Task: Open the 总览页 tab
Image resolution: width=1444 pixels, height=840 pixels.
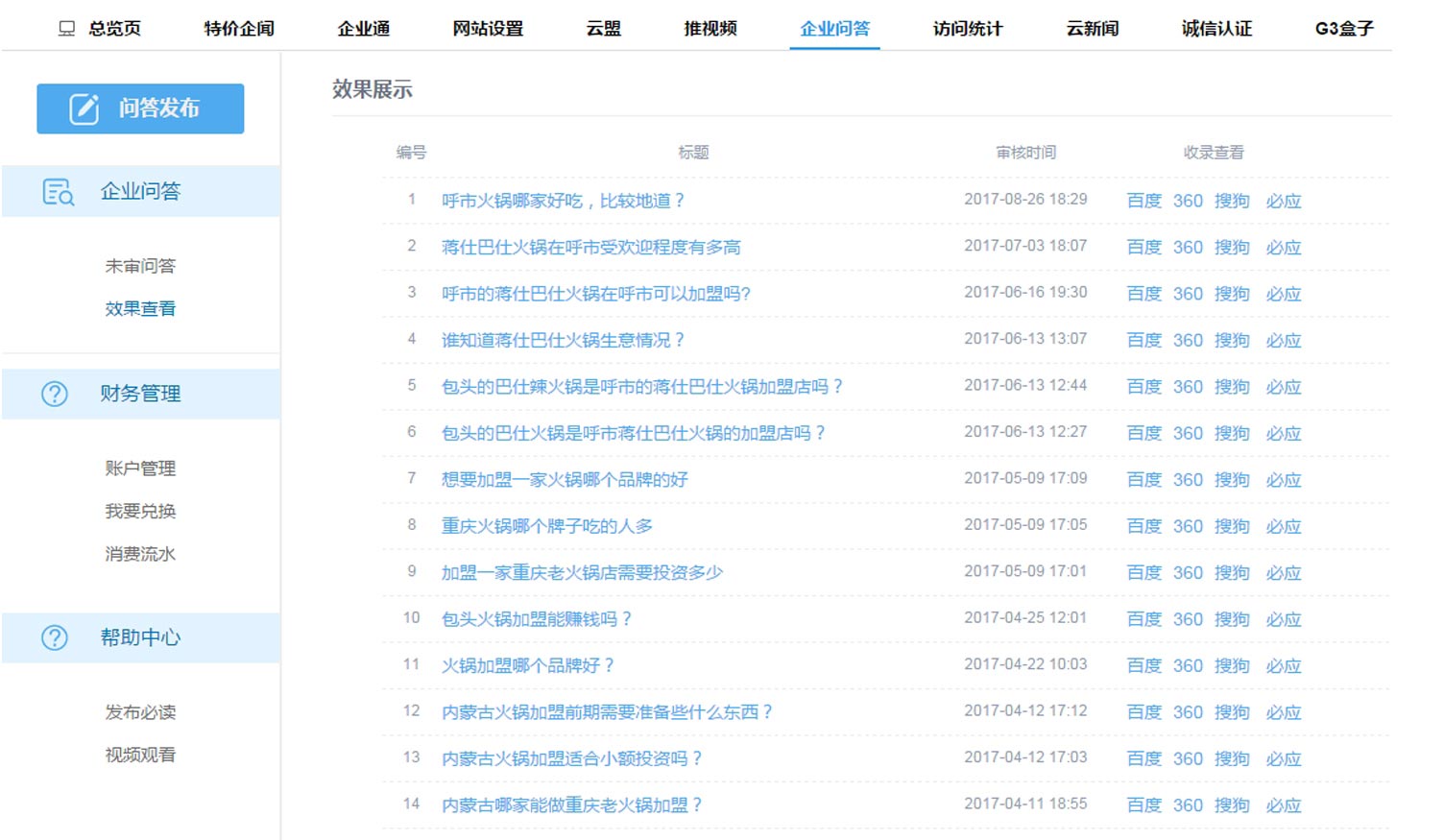Action: [114, 29]
